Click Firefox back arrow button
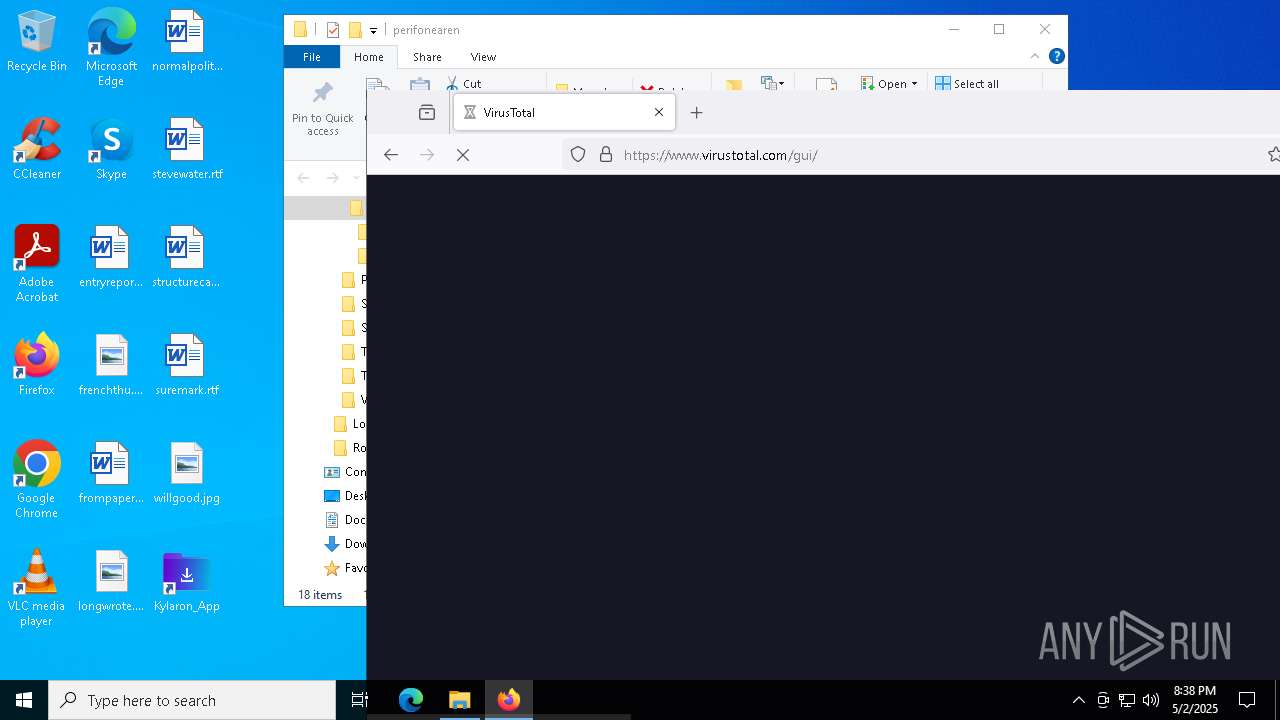 pyautogui.click(x=391, y=155)
